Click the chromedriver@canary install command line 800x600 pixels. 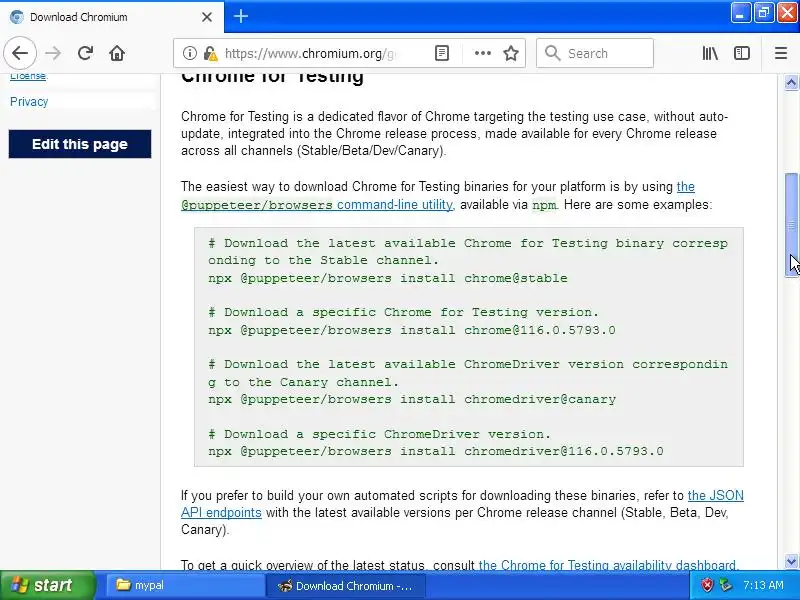tap(412, 399)
